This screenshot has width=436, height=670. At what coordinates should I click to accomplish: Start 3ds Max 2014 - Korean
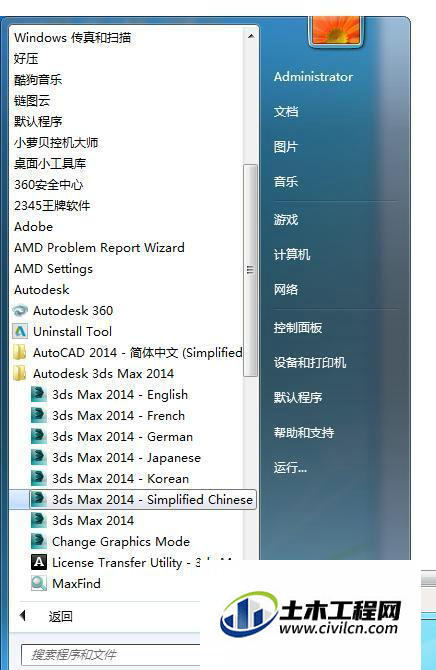coord(120,478)
